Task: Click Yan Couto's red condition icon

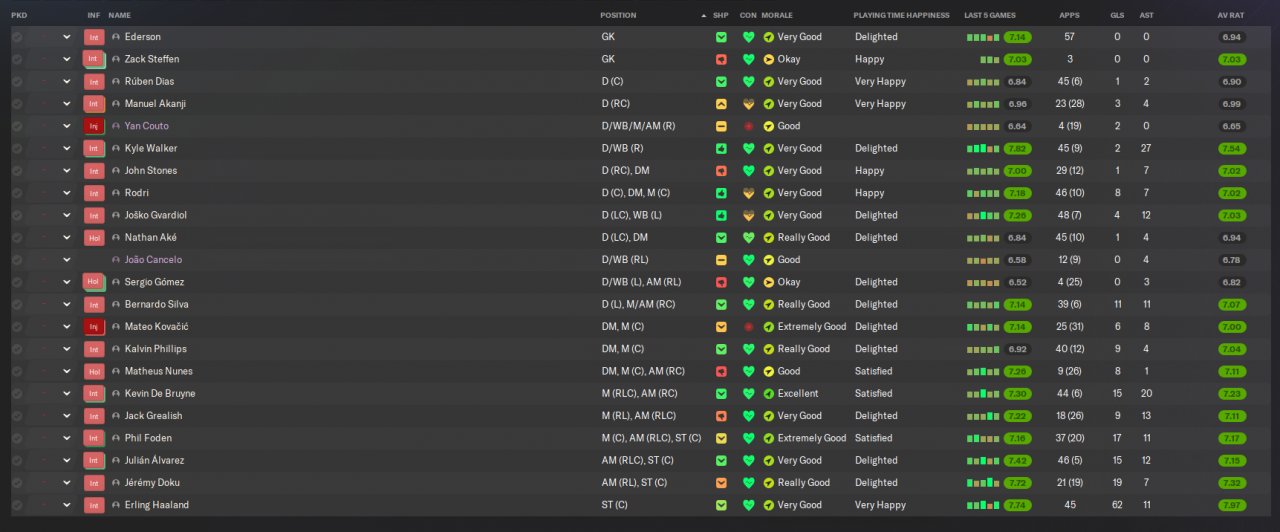Action: pyautogui.click(x=748, y=126)
